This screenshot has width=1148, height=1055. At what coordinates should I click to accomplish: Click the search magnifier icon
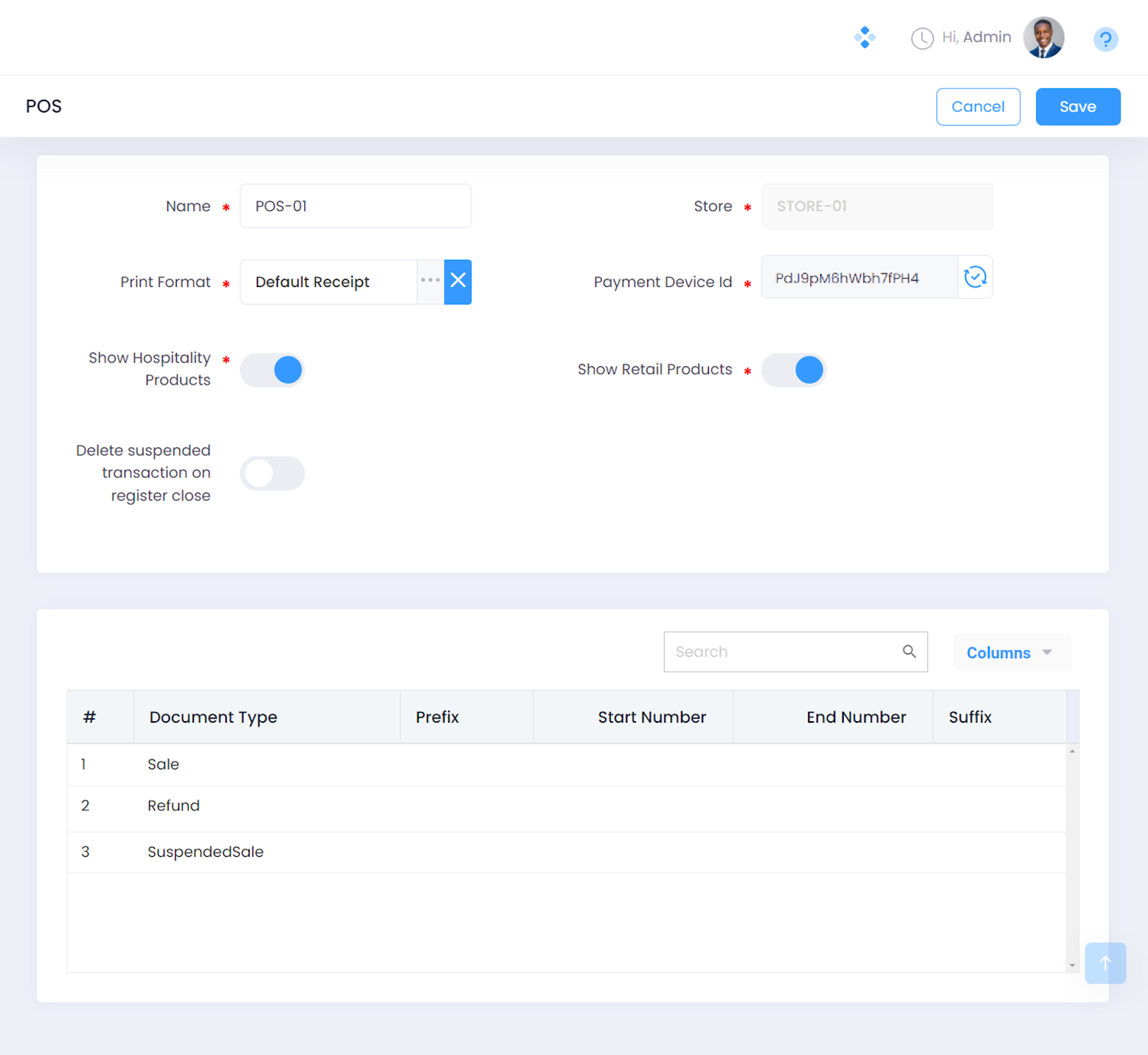909,652
